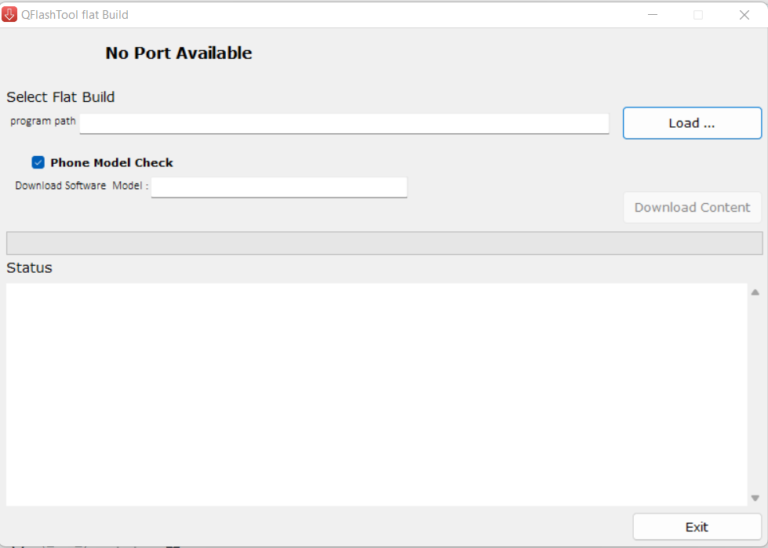
Task: Click the Download Software Model field
Action: tap(279, 187)
